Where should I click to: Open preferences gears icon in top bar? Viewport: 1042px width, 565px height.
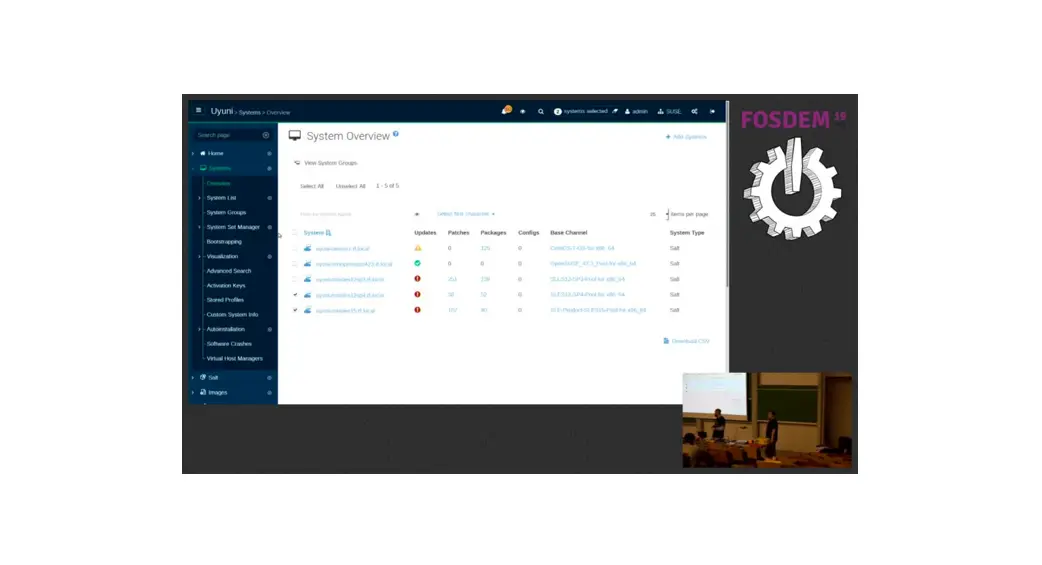[694, 112]
